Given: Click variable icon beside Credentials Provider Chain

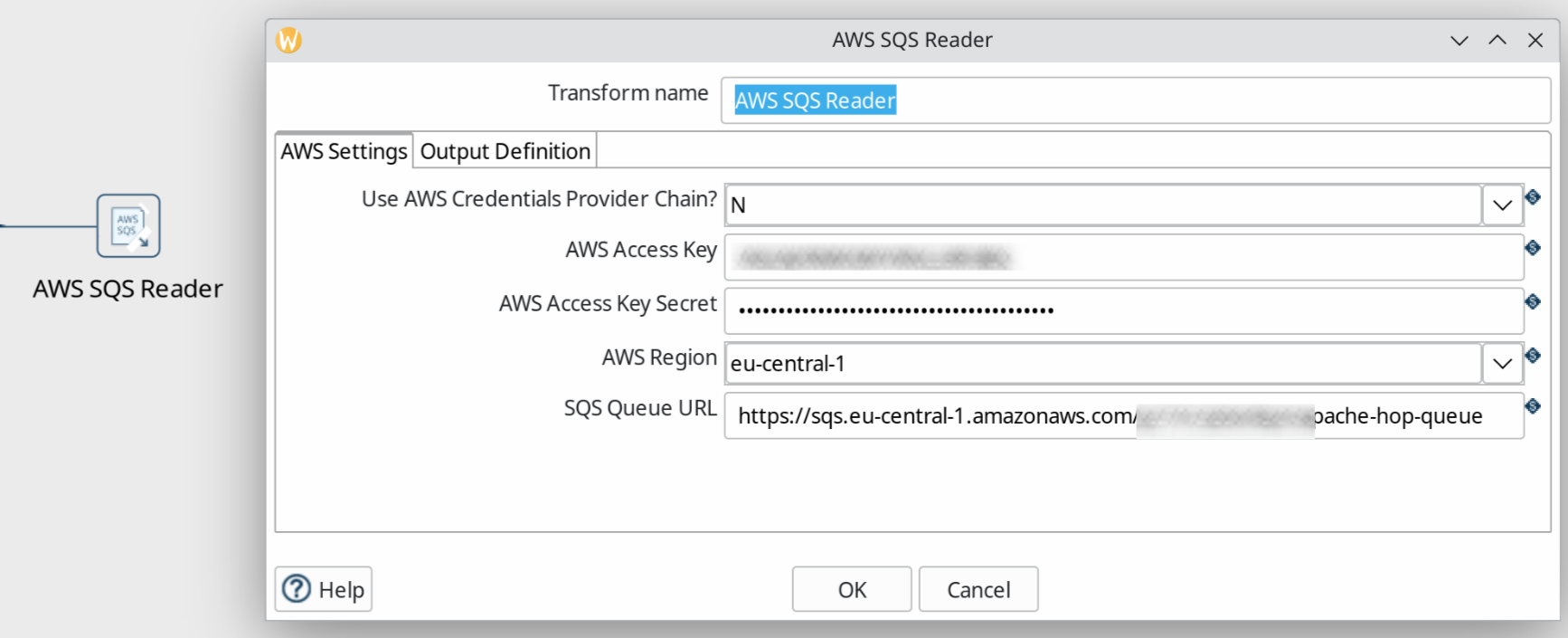Looking at the screenshot, I should pyautogui.click(x=1533, y=197).
